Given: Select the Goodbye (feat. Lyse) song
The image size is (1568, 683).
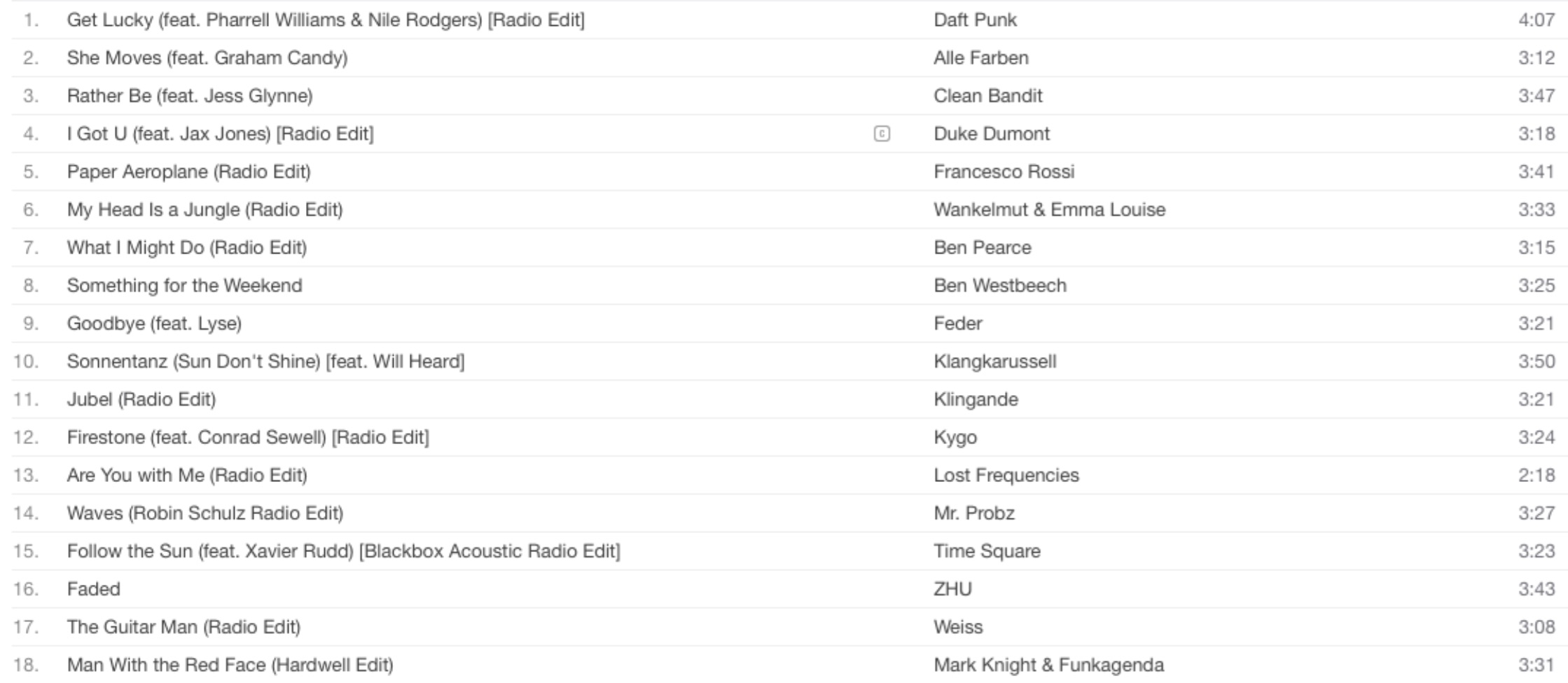Looking at the screenshot, I should click(154, 323).
